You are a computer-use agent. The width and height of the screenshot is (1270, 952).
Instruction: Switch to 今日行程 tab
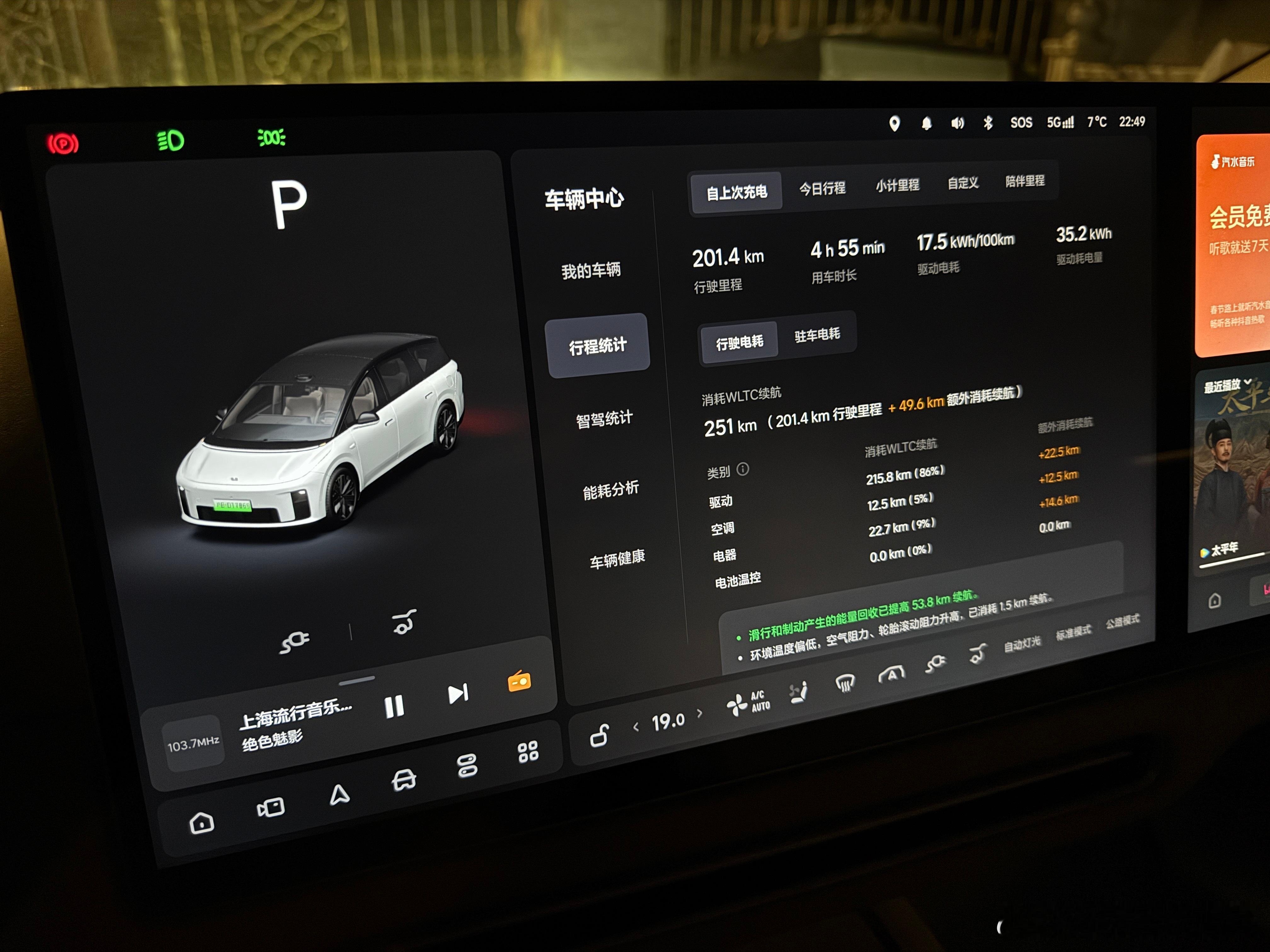pos(822,188)
